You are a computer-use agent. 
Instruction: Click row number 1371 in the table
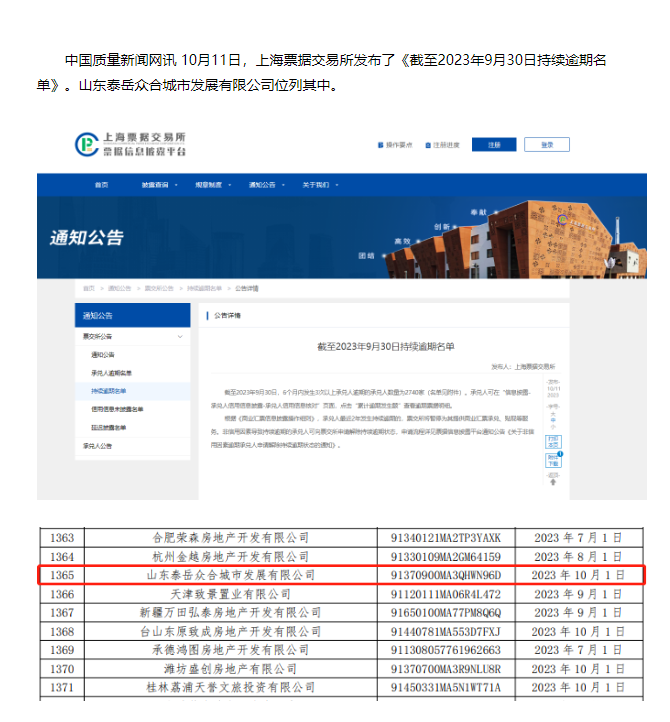62,687
